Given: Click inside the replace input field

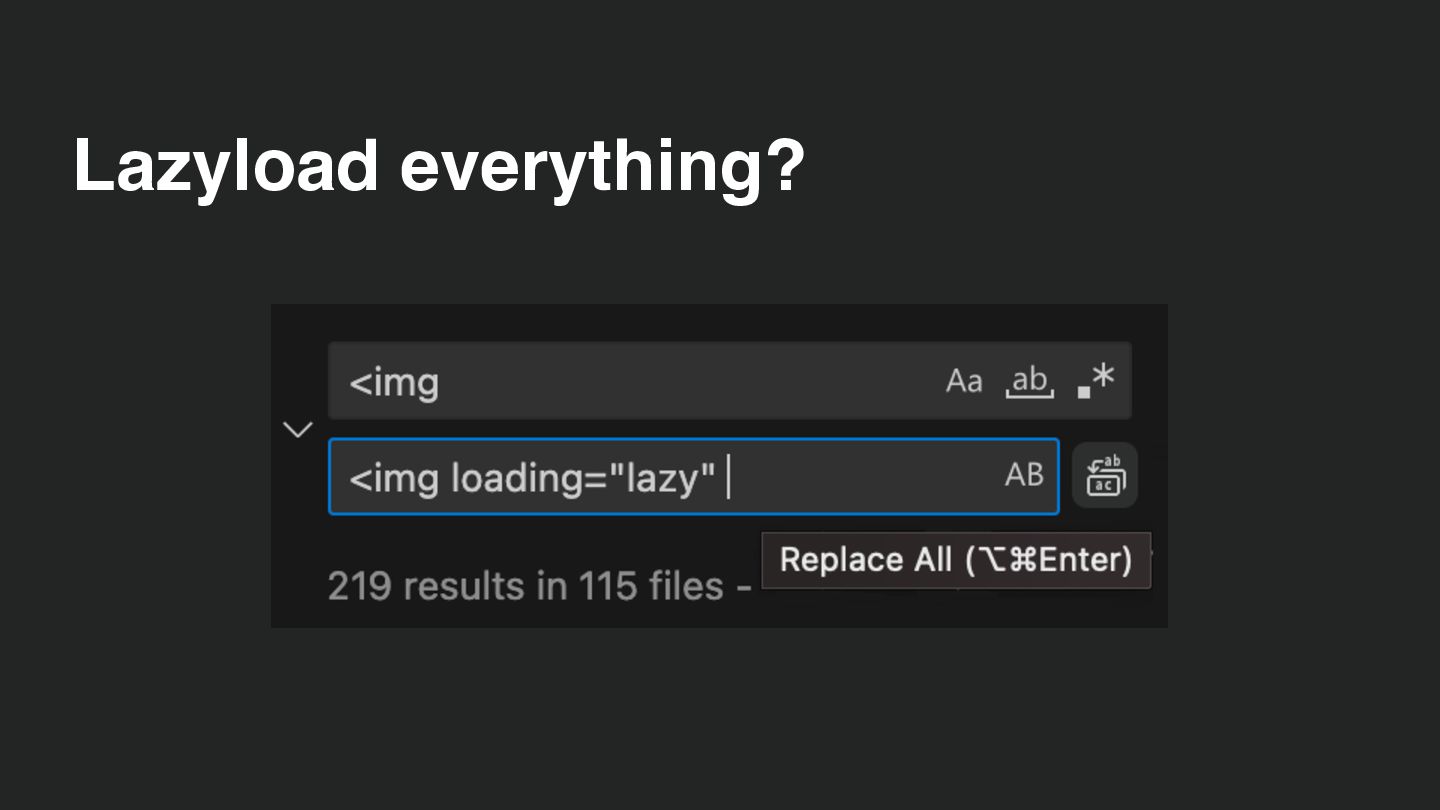Looking at the screenshot, I should [x=860, y=477].
